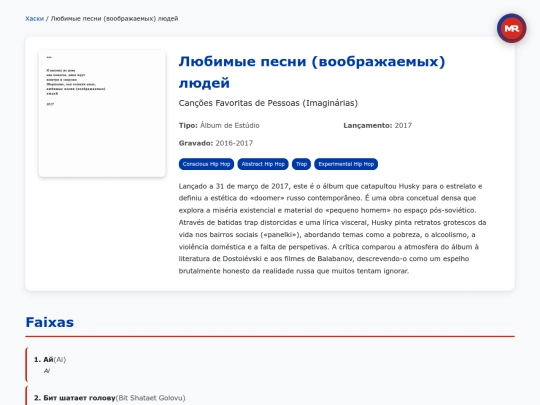The image size is (540, 405).
Task: Click the album description paragraph
Action: [333, 228]
